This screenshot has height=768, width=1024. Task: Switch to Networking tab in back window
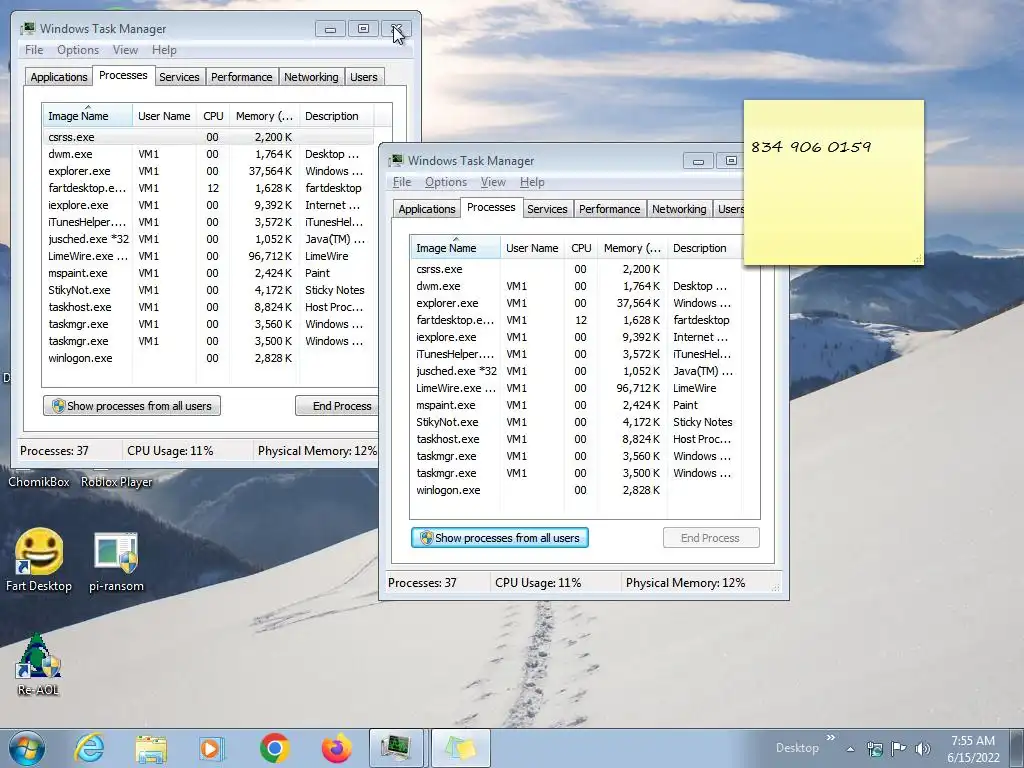[311, 77]
